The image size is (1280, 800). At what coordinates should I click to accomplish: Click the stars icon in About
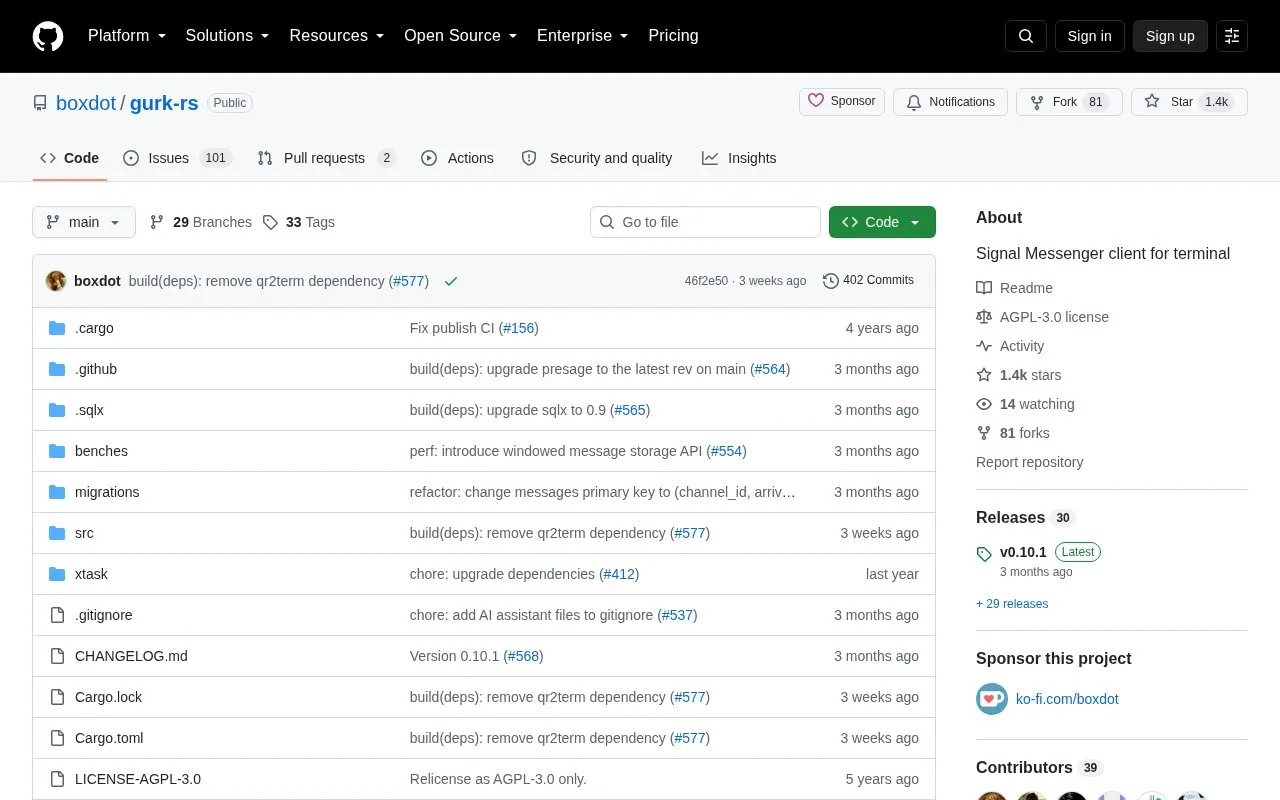pyautogui.click(x=984, y=375)
